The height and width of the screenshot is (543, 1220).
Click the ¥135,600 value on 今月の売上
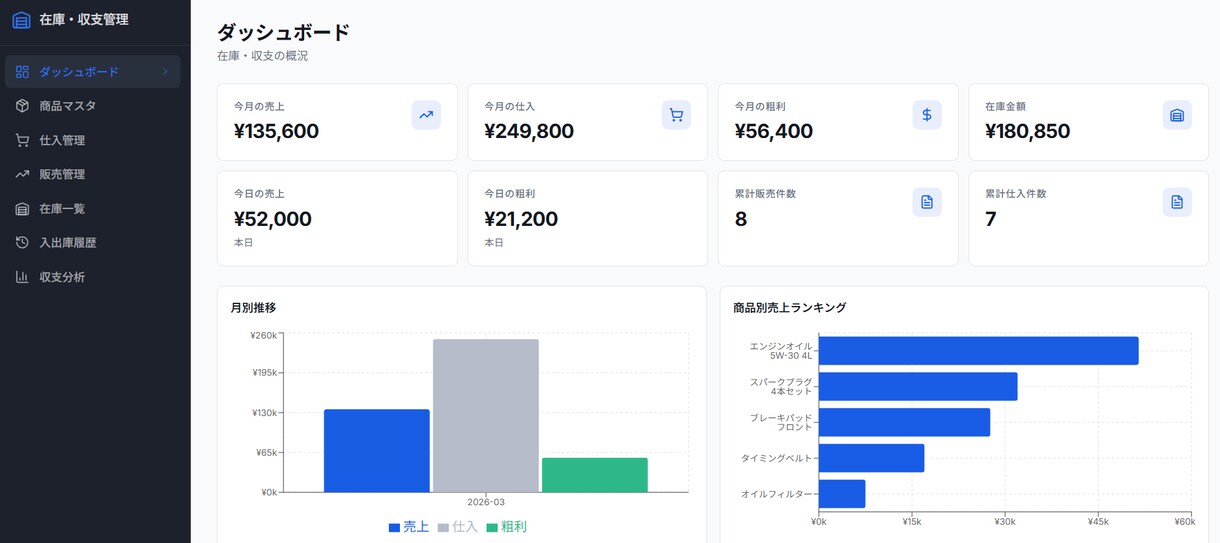tap(276, 131)
